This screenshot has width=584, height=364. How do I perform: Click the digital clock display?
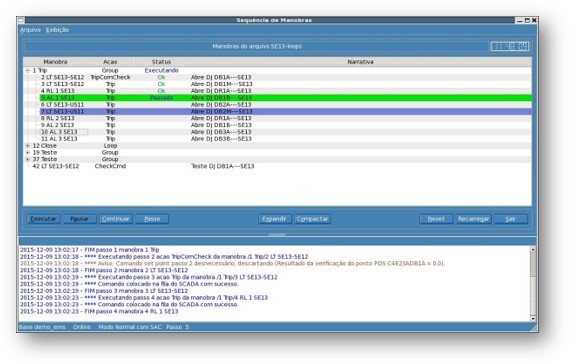point(510,47)
